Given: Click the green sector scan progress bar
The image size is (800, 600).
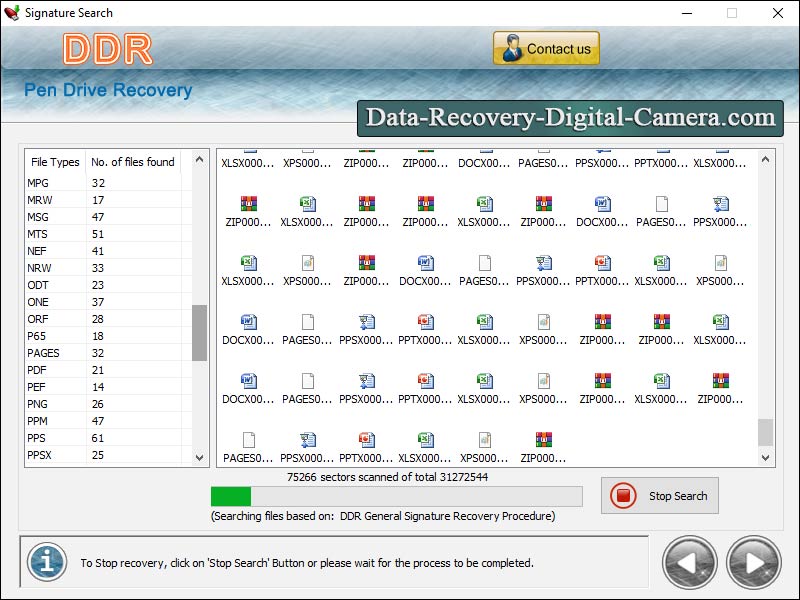Looking at the screenshot, I should click(x=230, y=496).
